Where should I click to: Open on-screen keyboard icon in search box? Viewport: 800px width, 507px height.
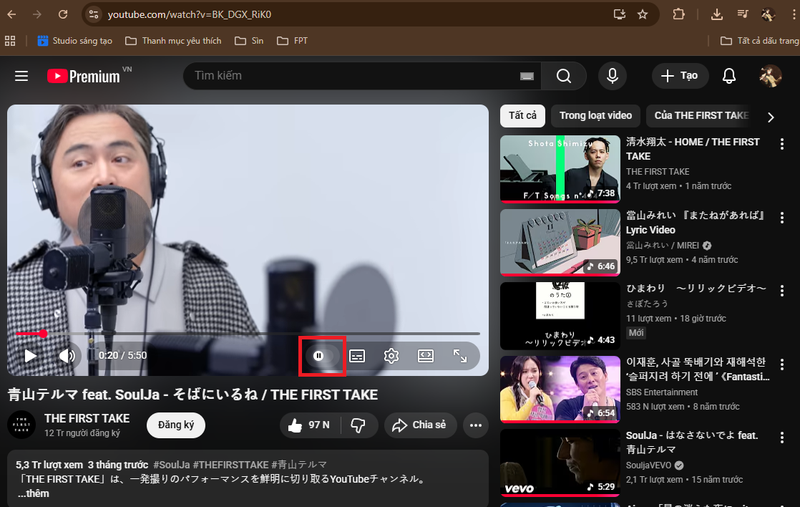pos(527,76)
